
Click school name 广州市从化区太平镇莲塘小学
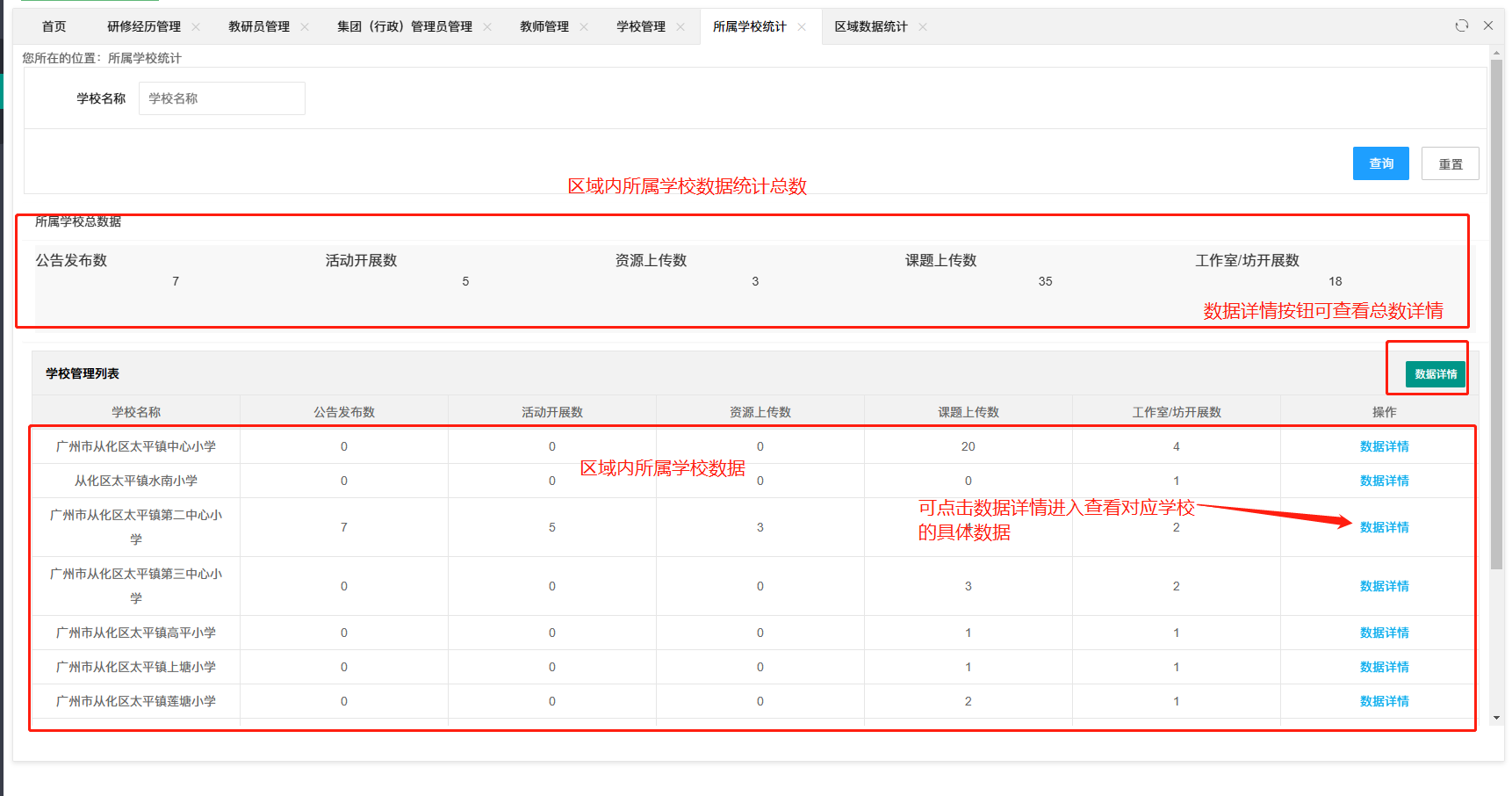[136, 701]
